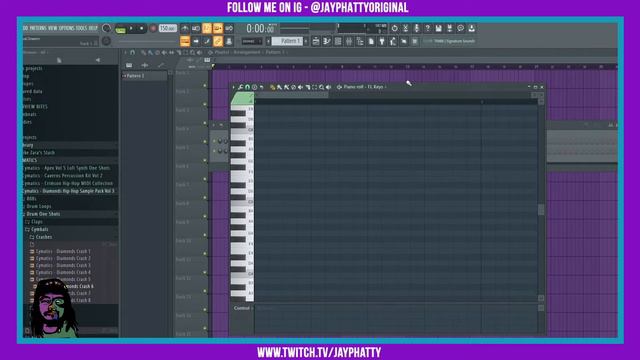Expand the Claps folder in browser

[x=34, y=222]
